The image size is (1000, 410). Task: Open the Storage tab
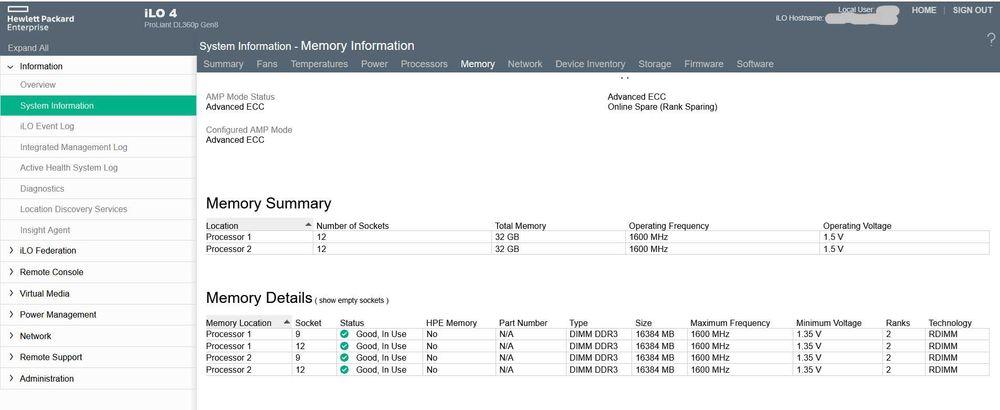[654, 64]
